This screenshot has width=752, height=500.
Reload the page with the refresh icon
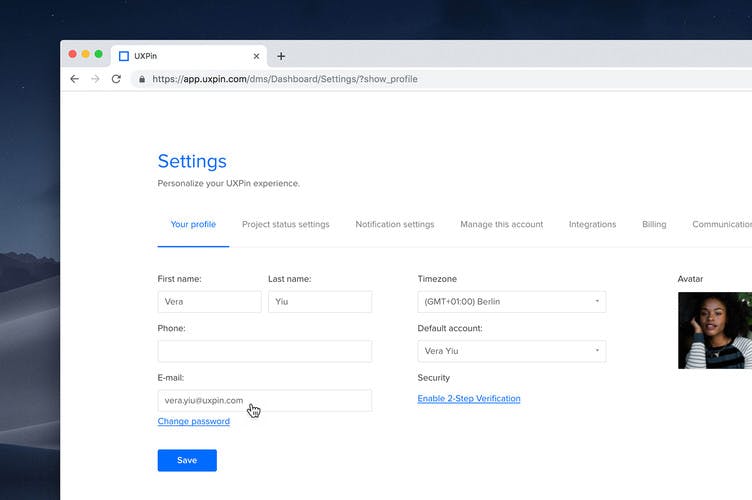pyautogui.click(x=116, y=79)
